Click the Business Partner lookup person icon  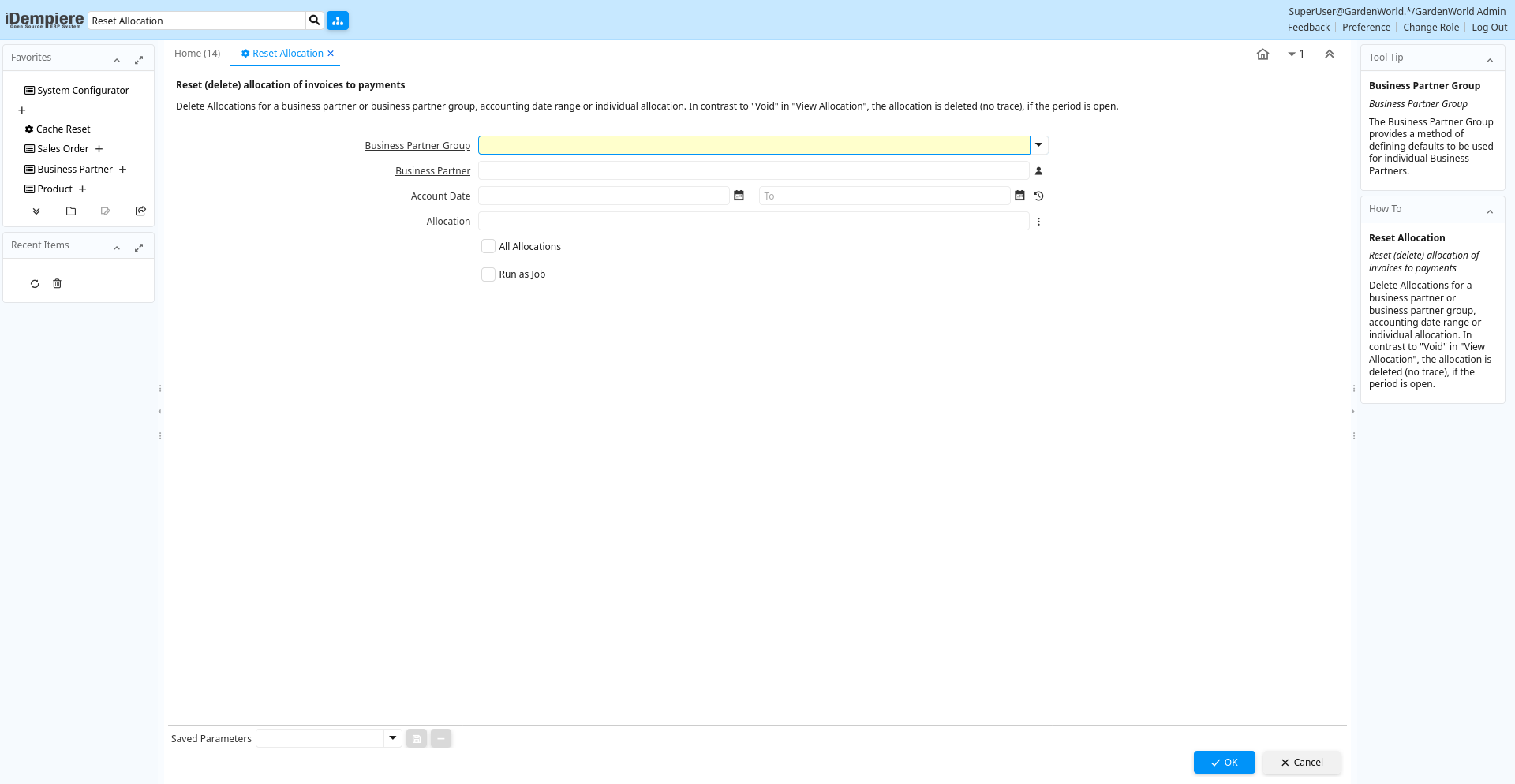pos(1038,171)
